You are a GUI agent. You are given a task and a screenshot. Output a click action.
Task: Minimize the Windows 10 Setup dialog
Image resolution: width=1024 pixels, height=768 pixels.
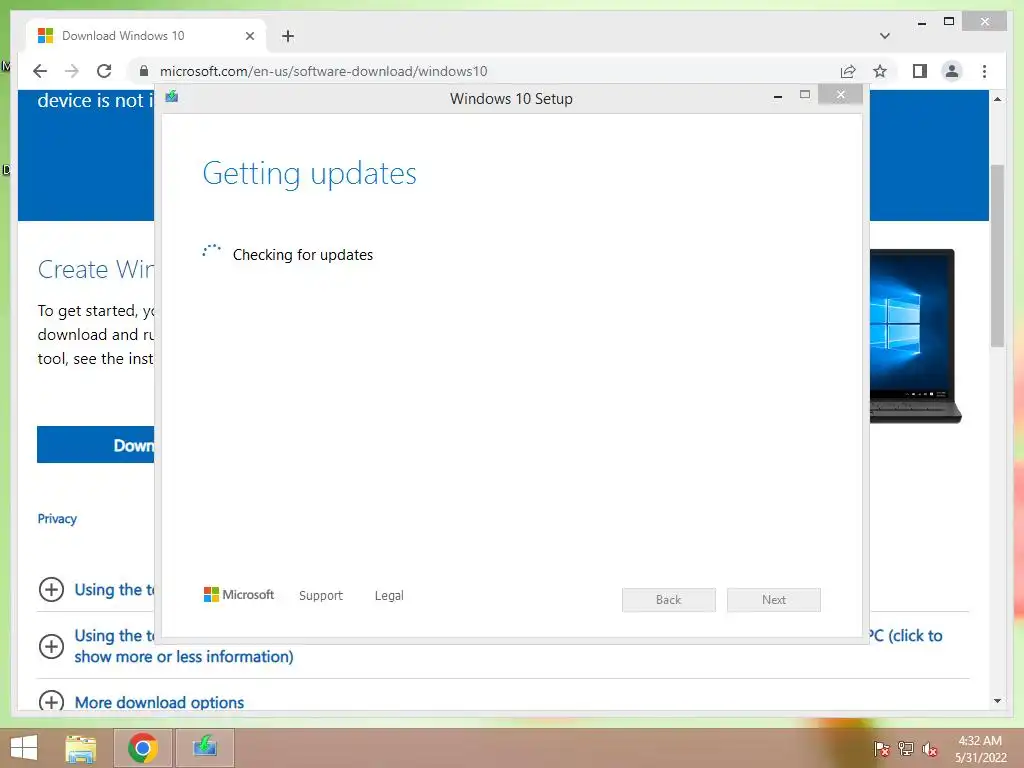pyautogui.click(x=778, y=96)
